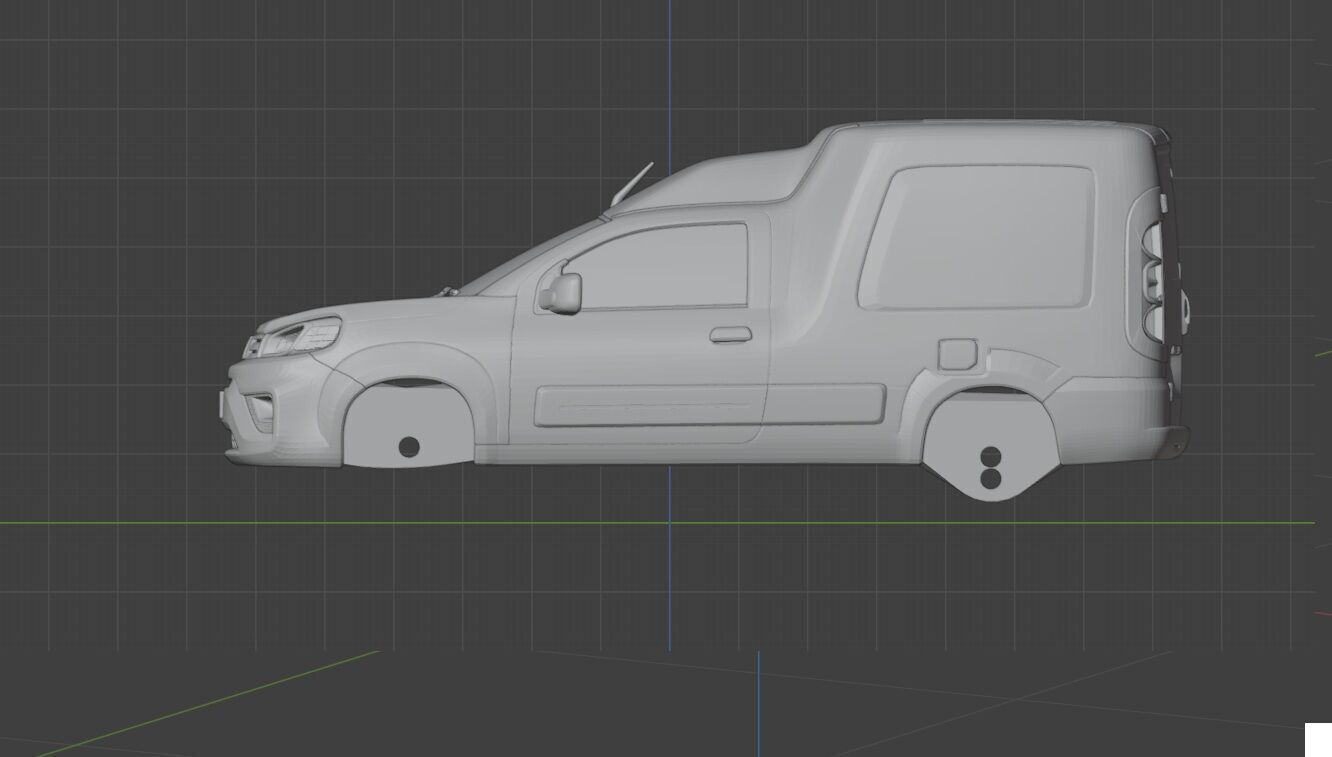
Task: Select the fuel cap on rear fender
Action: tap(958, 353)
